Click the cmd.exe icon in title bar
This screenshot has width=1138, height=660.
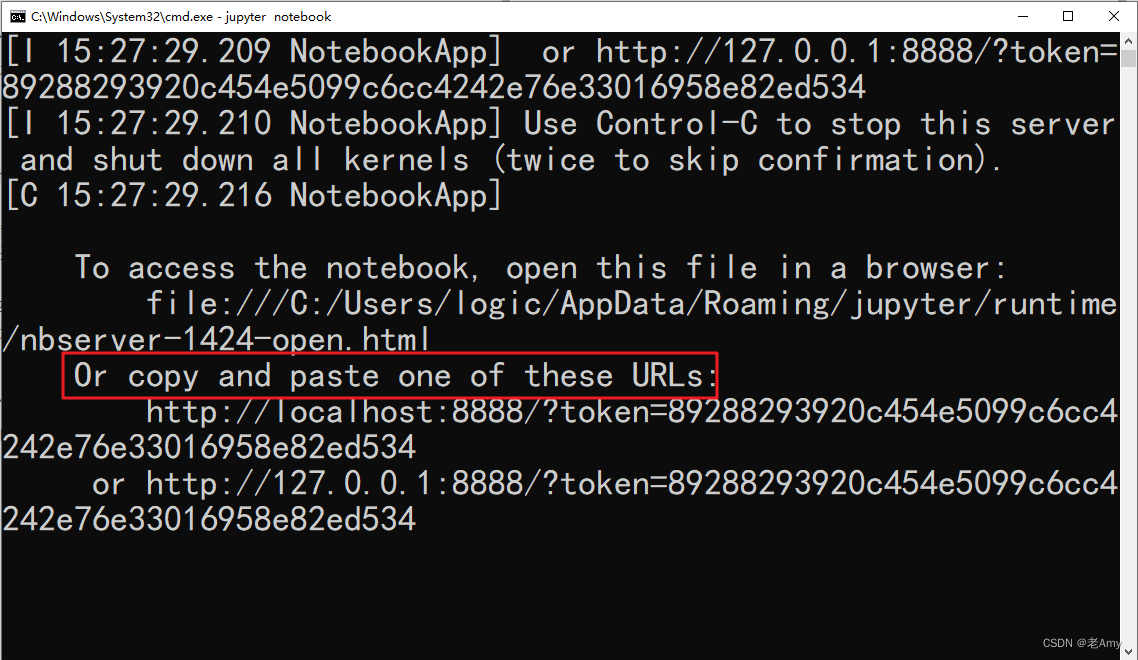17,17
